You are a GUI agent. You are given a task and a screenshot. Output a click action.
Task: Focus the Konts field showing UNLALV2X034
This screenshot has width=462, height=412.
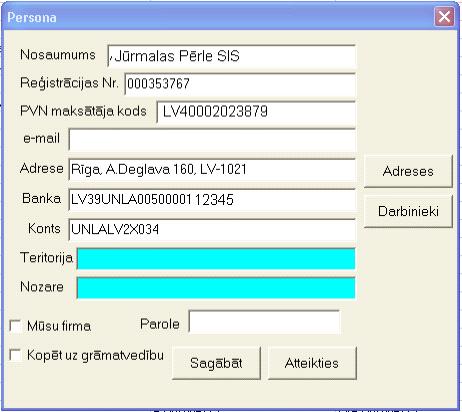click(x=212, y=229)
